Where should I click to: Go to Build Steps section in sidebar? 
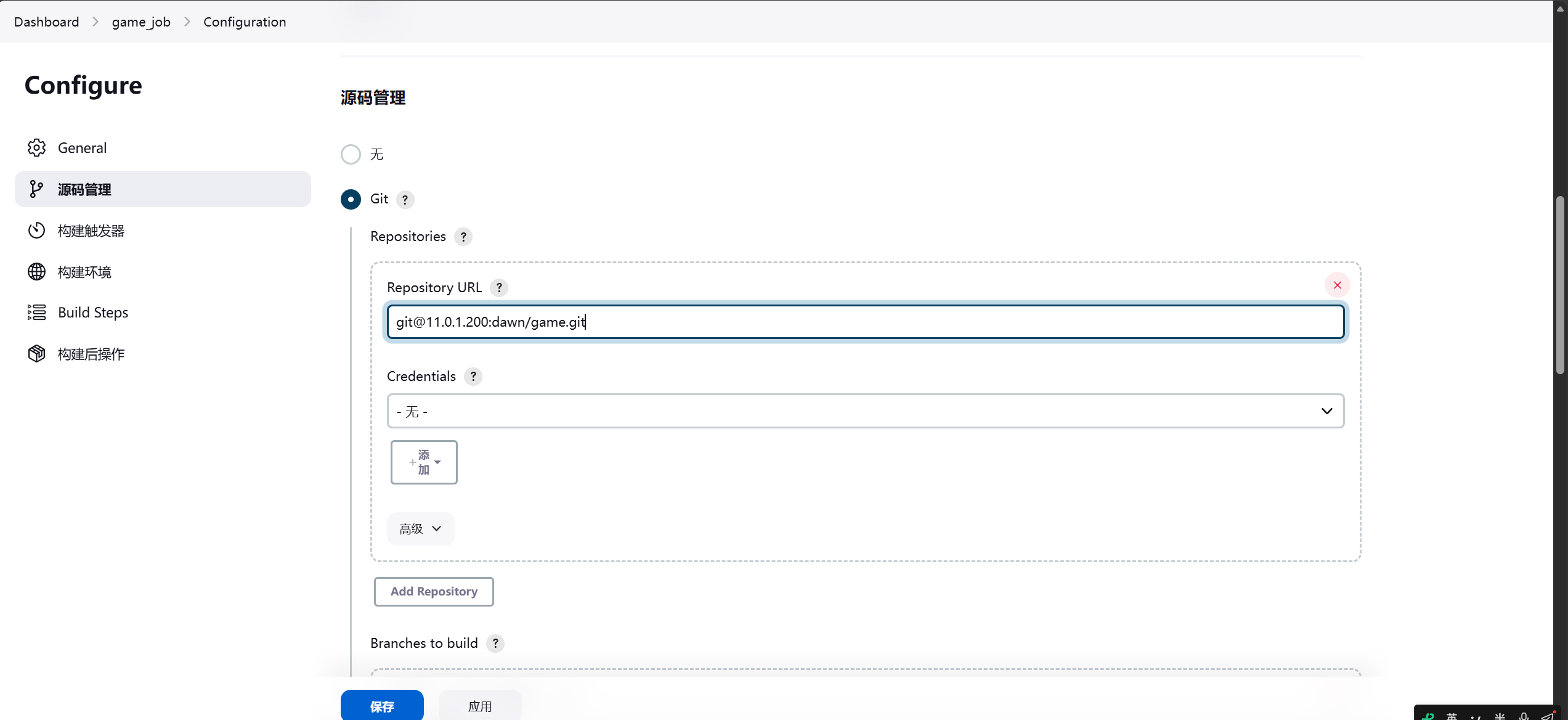163,313
